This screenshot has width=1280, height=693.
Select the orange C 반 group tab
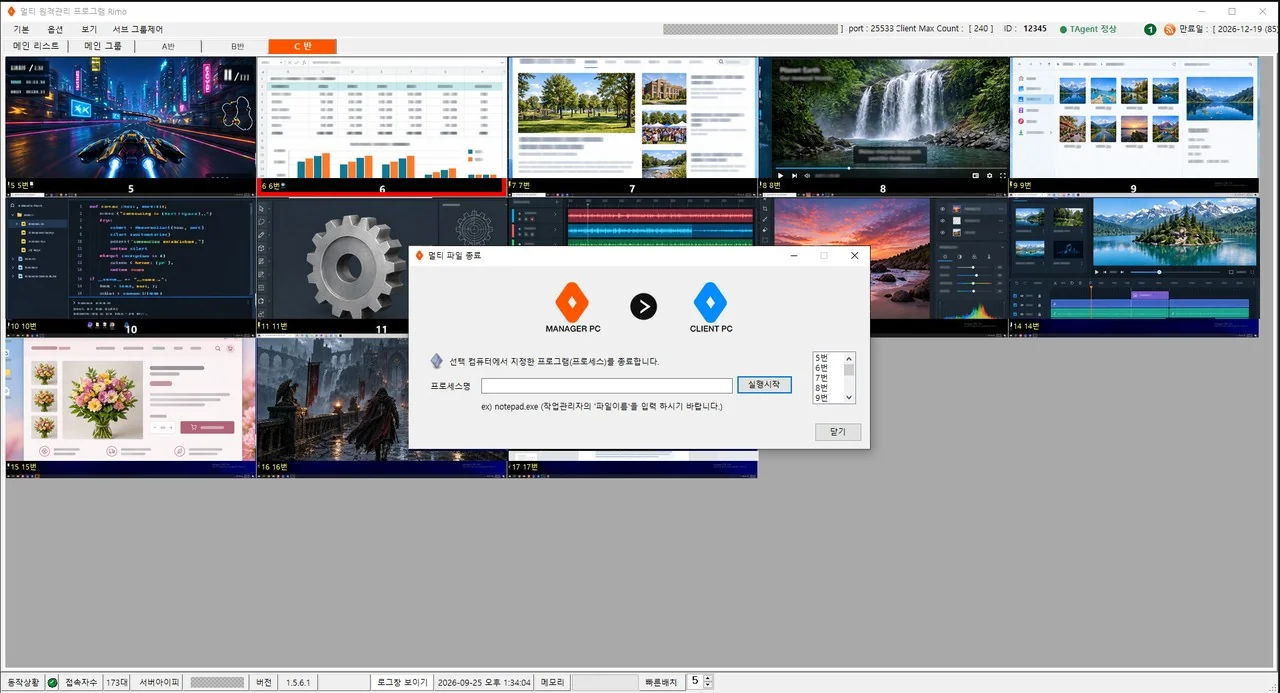pyautogui.click(x=303, y=46)
